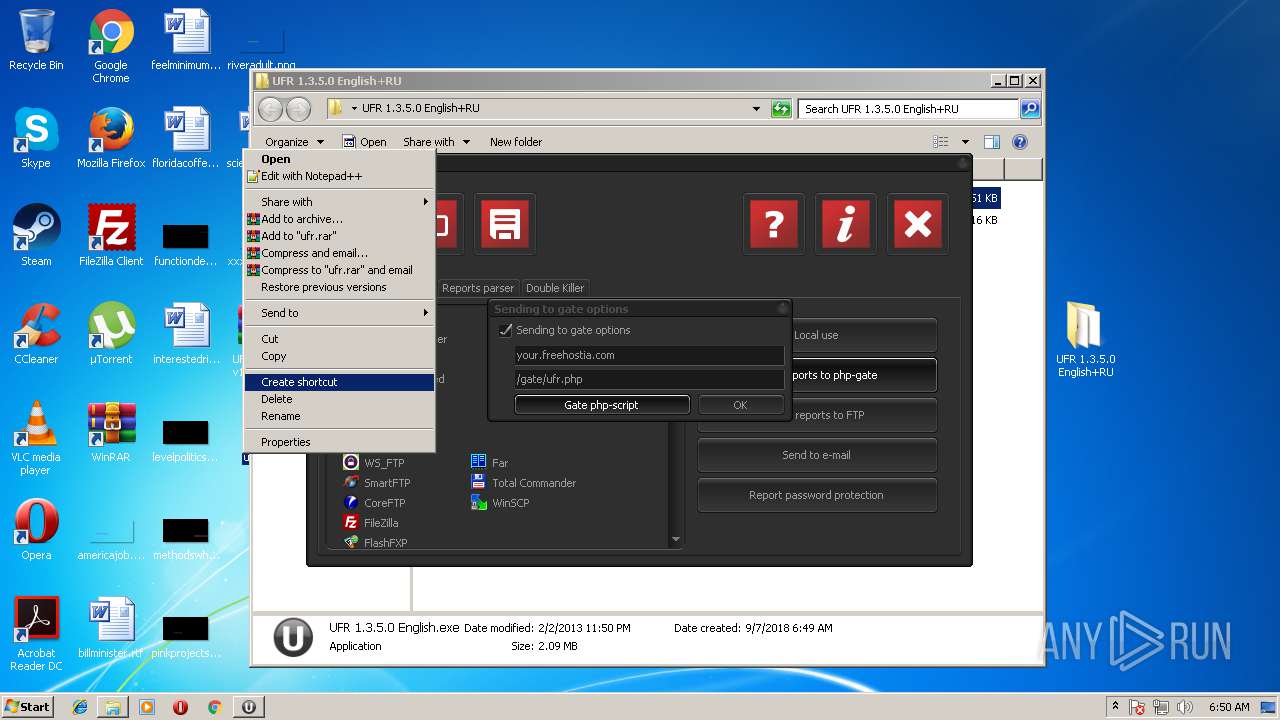
Task: Show hidden system tray icons arrow
Action: click(1115, 706)
